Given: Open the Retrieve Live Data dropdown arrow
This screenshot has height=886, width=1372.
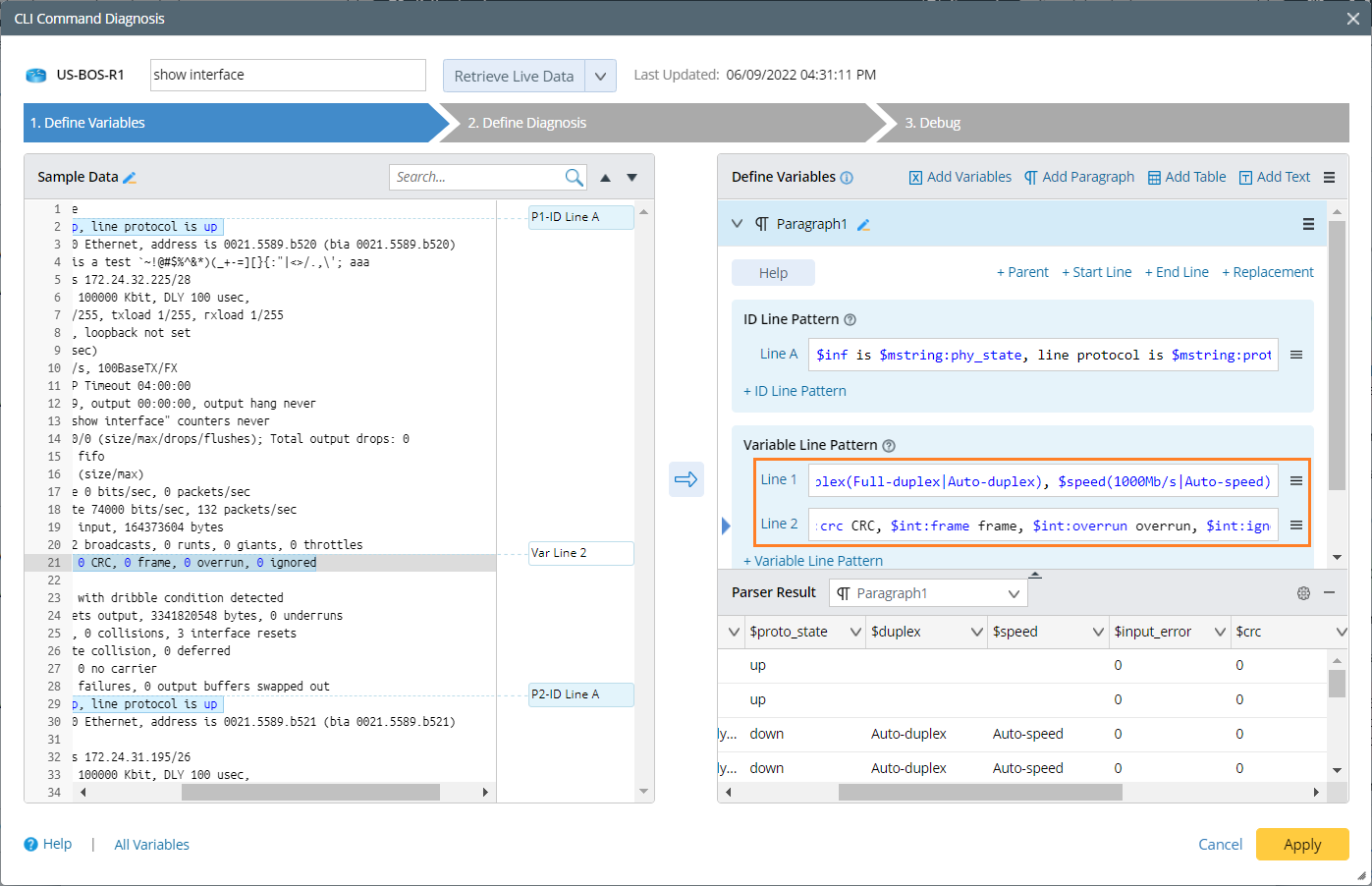Looking at the screenshot, I should (601, 76).
